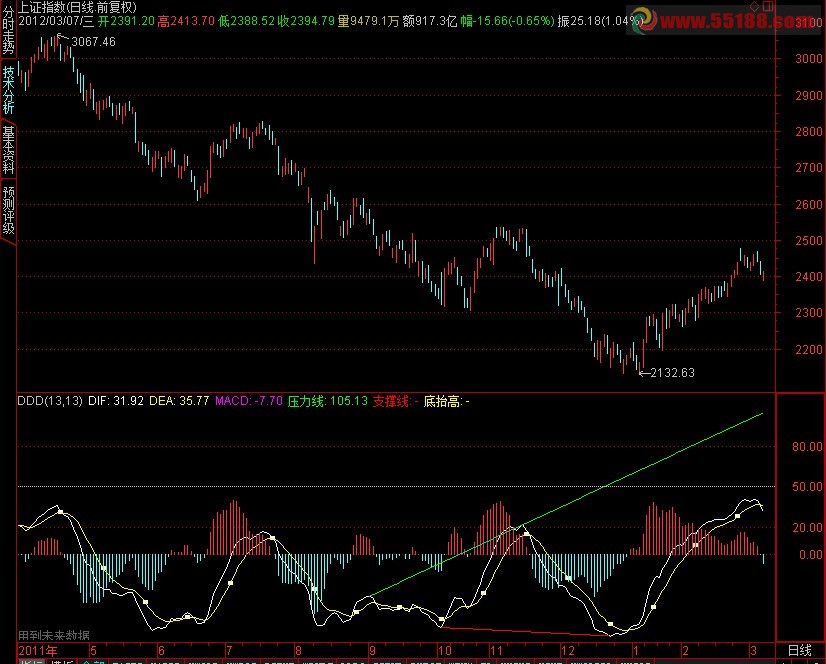Click the diamond icon above the price axis
The height and width of the screenshot is (664, 826).
pos(754,6)
